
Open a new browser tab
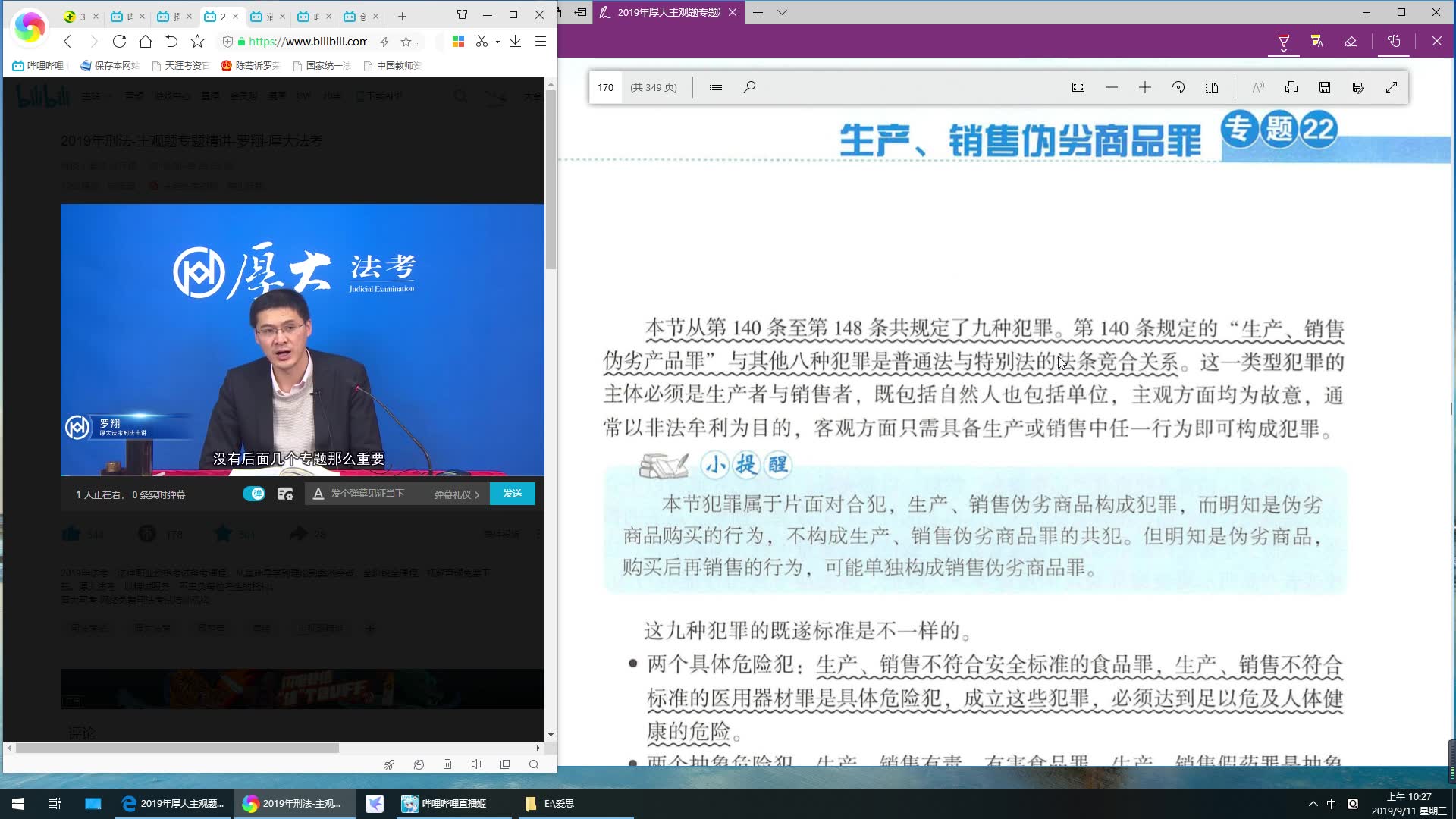click(x=402, y=16)
